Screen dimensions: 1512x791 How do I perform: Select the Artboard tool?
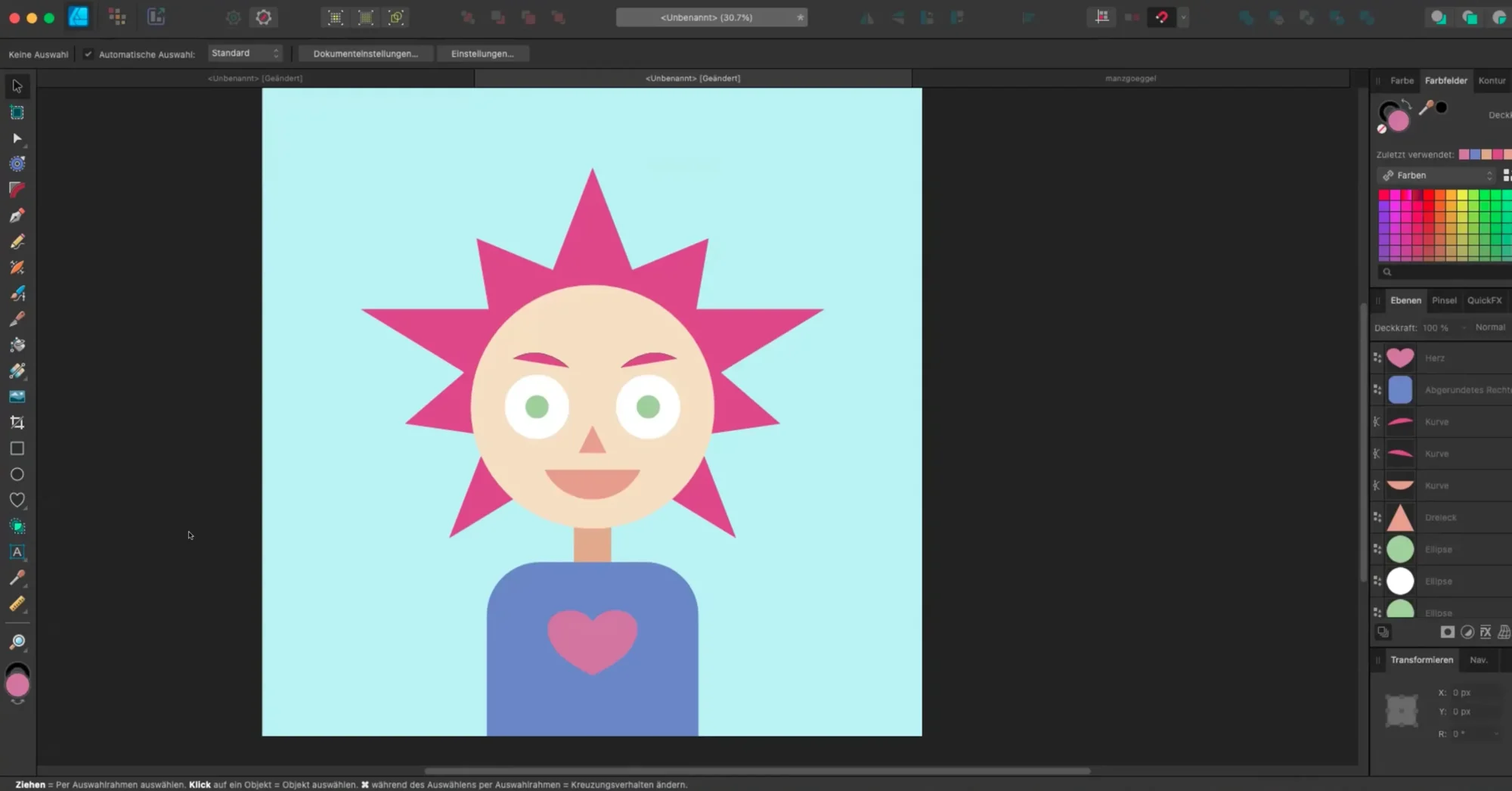coord(17,113)
